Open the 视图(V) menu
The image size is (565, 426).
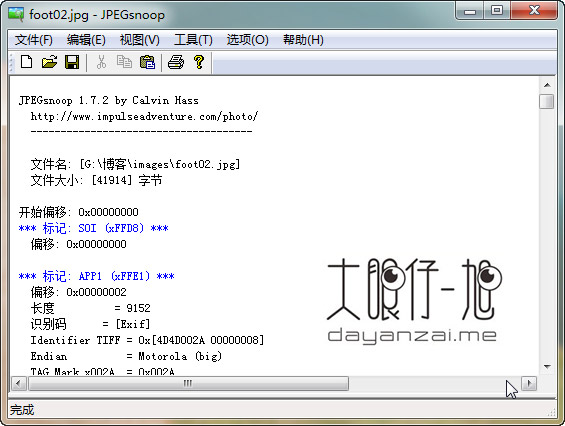(139, 40)
